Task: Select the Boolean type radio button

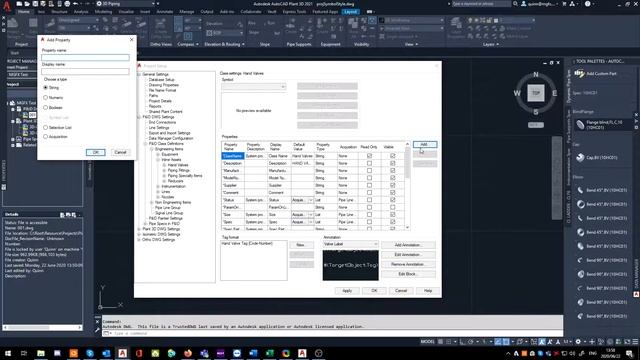Action: click(46, 107)
